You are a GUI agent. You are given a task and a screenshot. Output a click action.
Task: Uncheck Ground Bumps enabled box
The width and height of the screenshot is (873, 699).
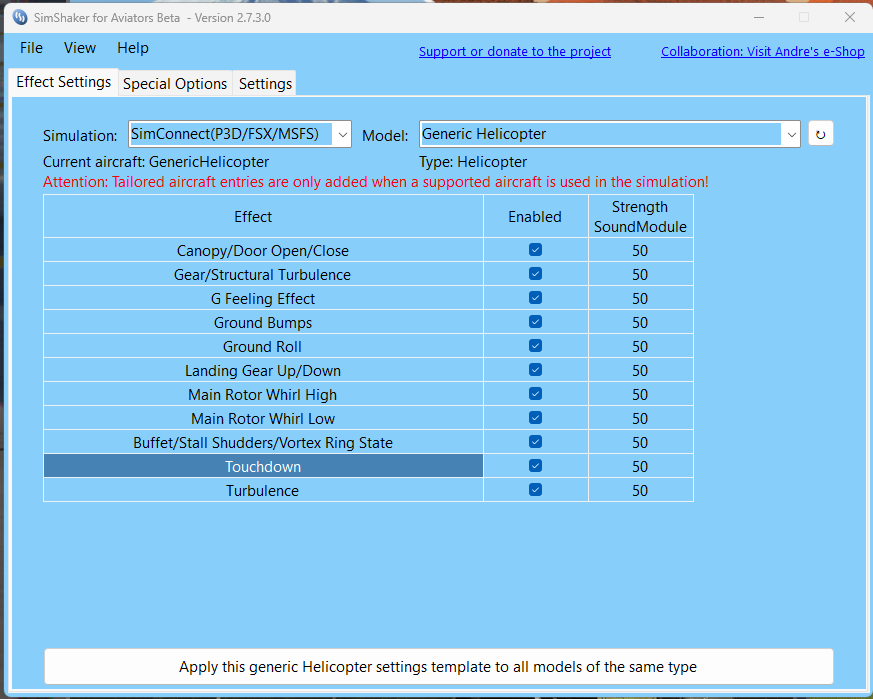coord(535,321)
